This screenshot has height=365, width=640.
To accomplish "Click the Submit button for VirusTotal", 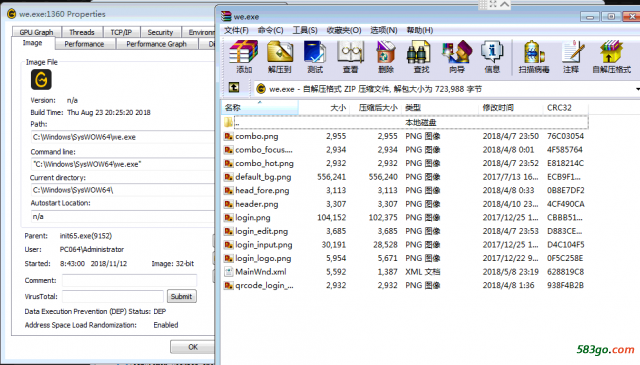I will (x=181, y=296).
